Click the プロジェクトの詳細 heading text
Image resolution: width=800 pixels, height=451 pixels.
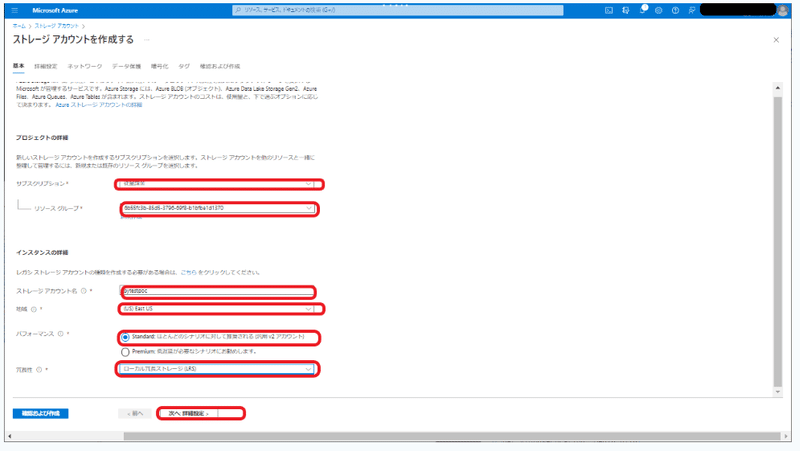(x=42, y=138)
